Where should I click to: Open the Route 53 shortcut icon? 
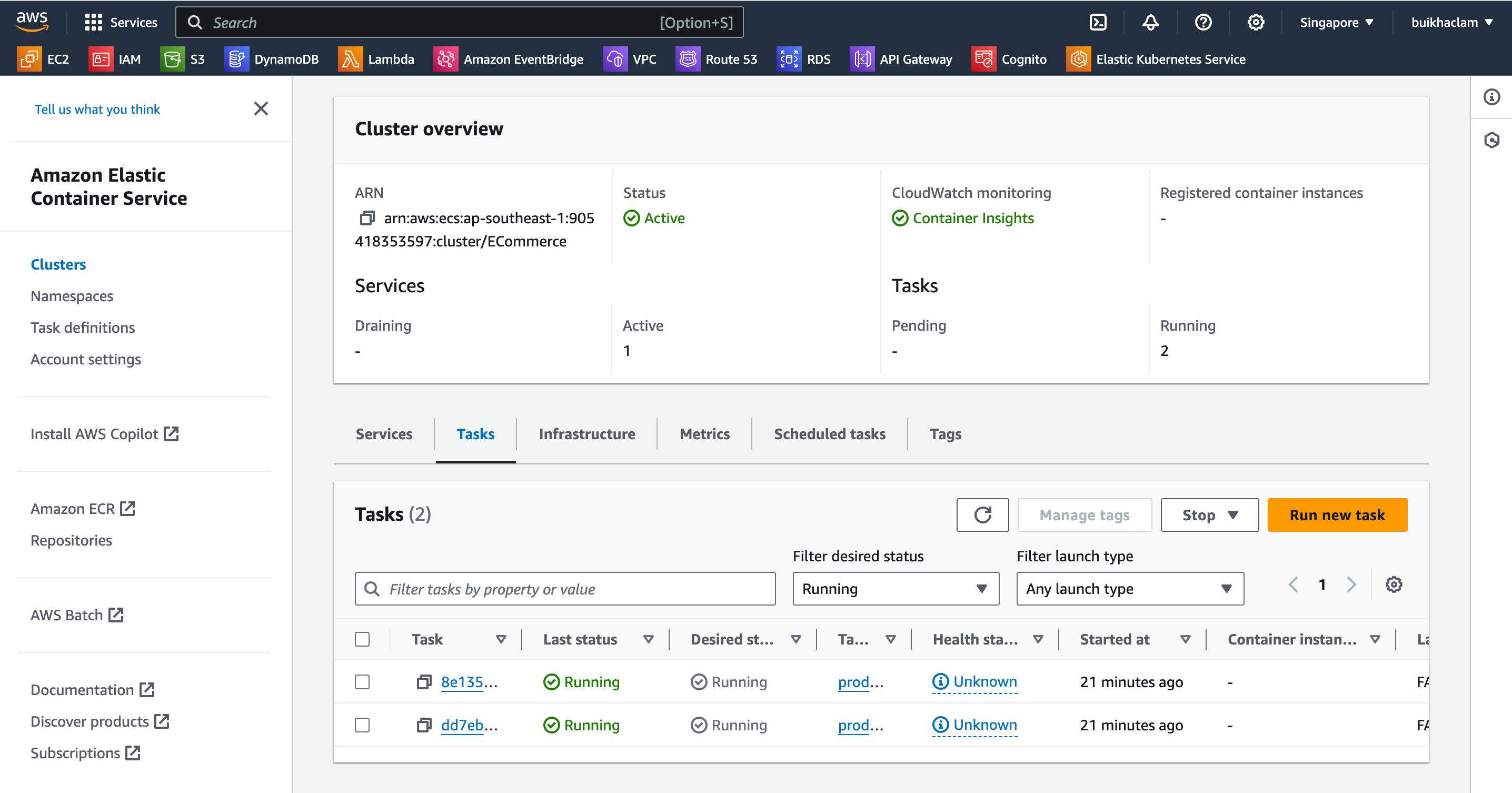click(688, 58)
